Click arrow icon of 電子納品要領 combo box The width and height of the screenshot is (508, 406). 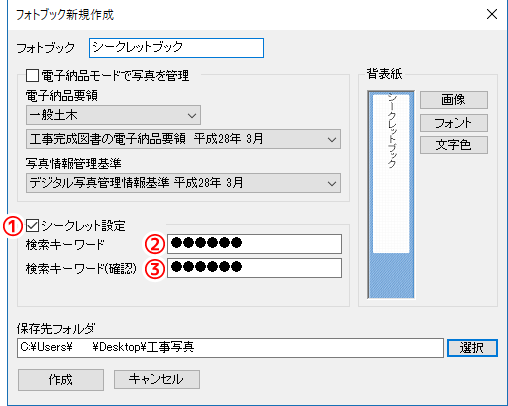point(332,139)
